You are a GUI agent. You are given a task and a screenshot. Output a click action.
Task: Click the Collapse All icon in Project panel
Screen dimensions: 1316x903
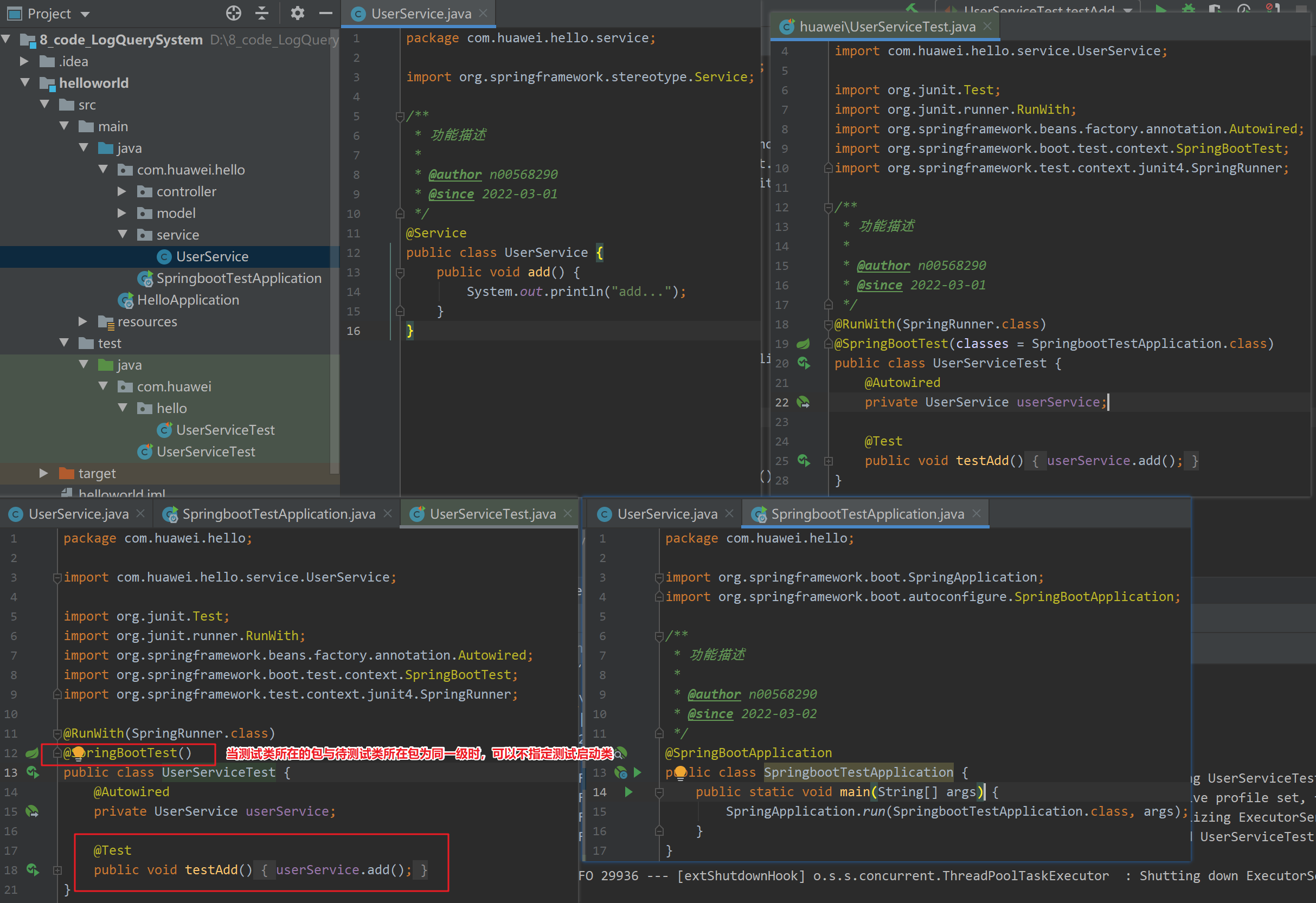[261, 13]
